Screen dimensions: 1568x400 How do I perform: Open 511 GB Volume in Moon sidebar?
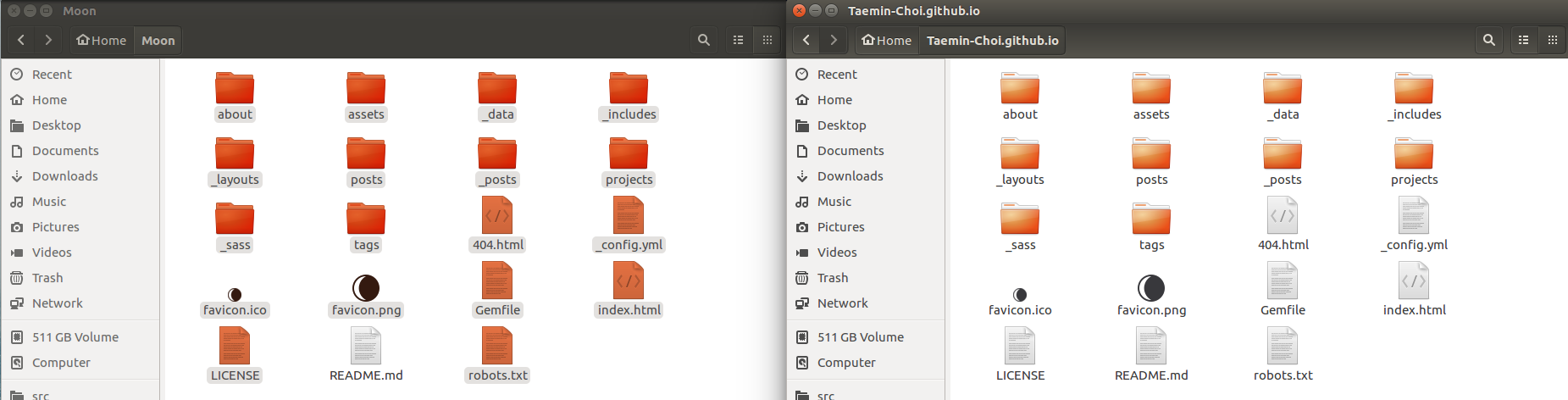click(80, 337)
